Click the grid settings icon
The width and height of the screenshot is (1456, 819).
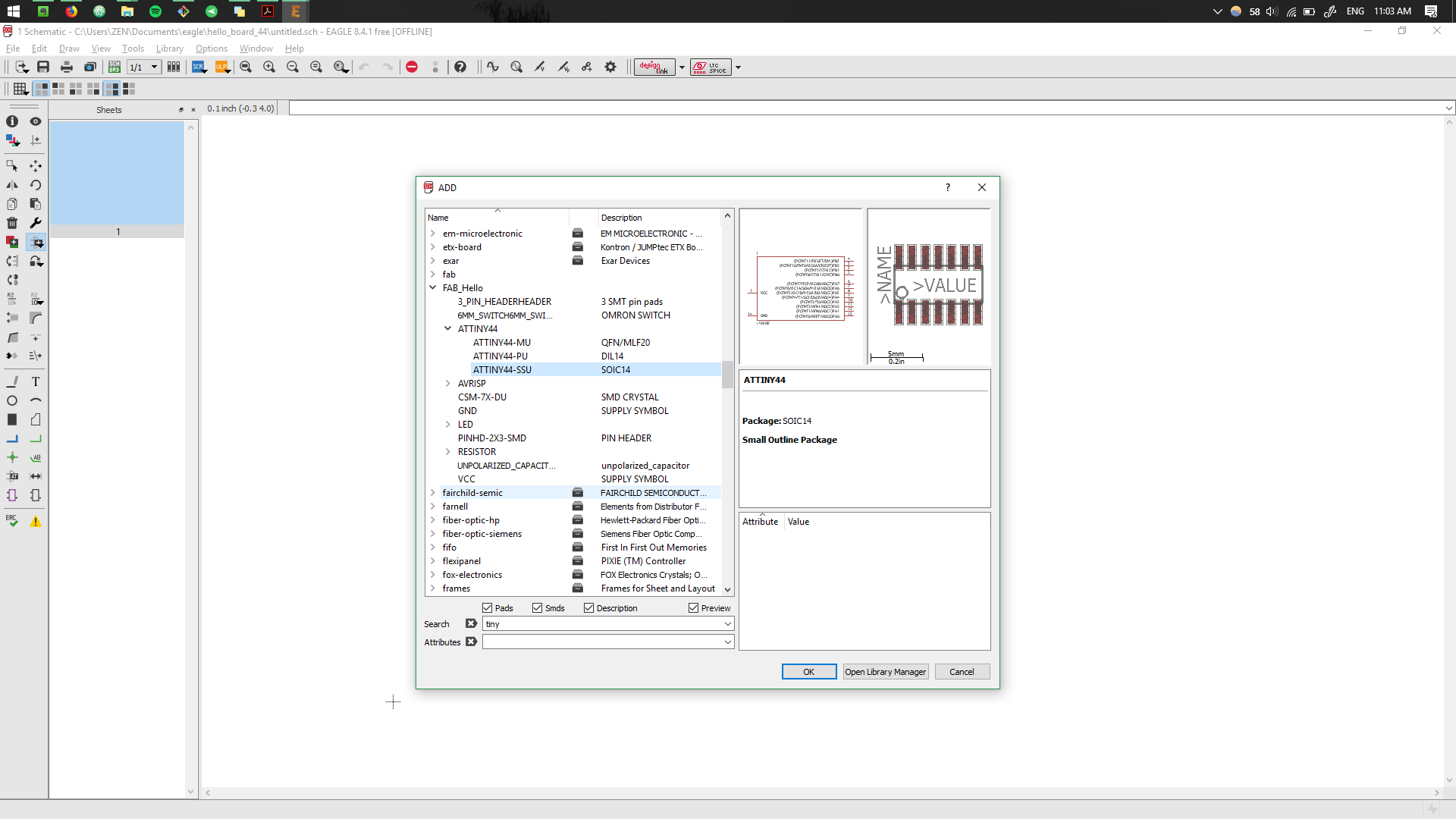coord(20,89)
